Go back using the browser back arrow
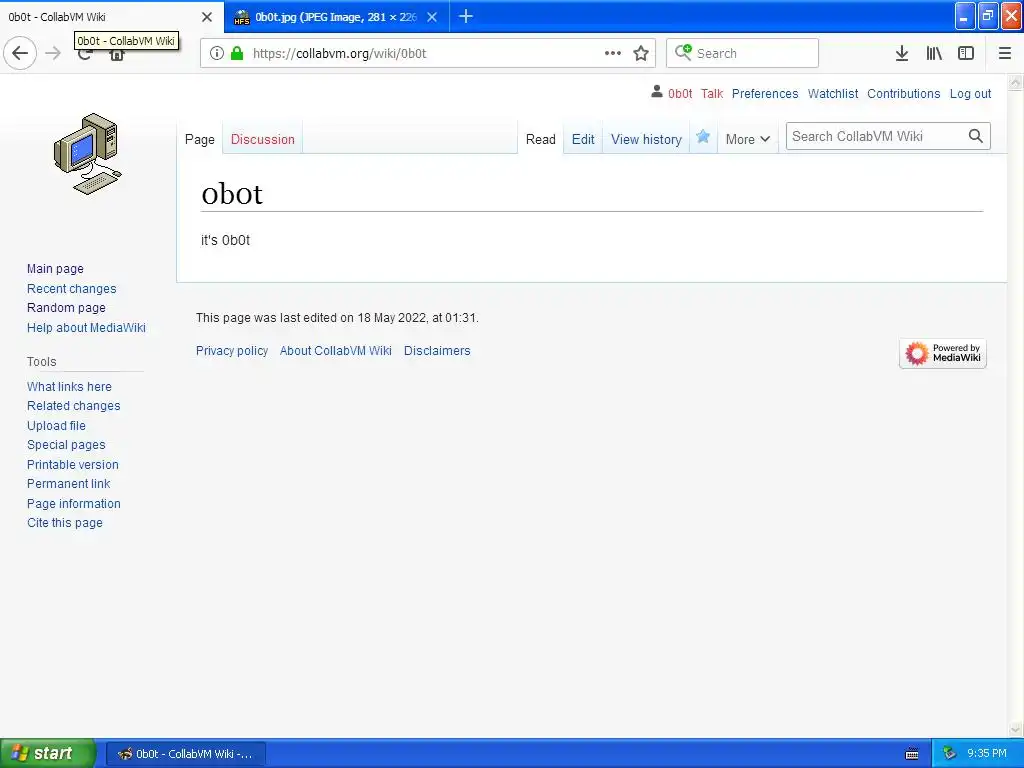The image size is (1024, 768). tap(20, 53)
